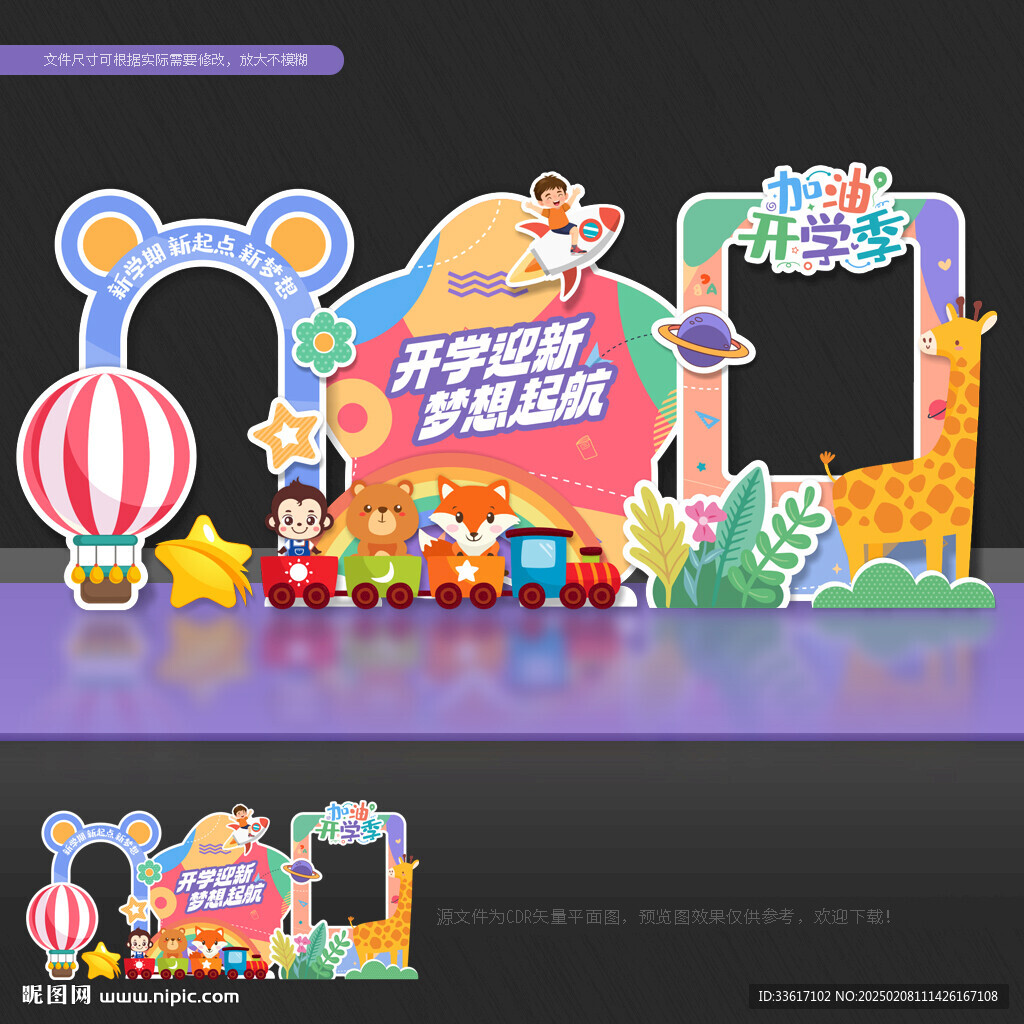
Task: Click the 加油开学季 colorful title
Action: tap(825, 217)
